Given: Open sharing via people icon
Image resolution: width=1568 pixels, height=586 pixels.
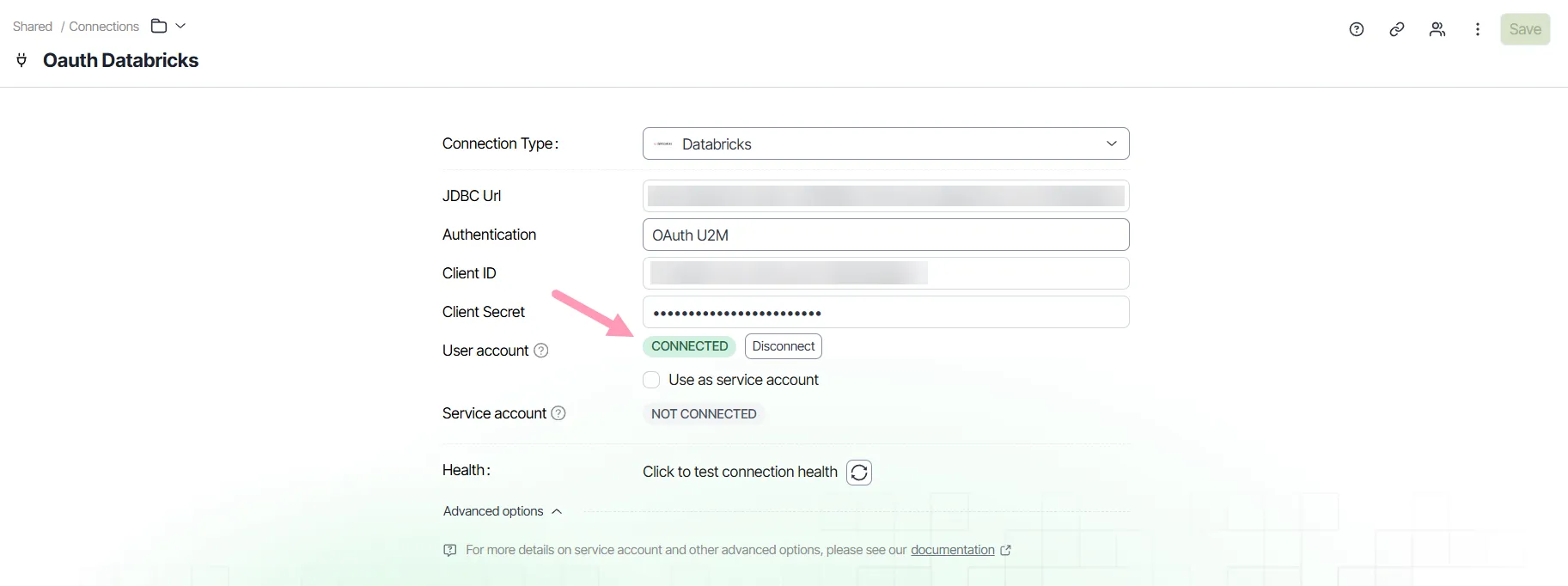Looking at the screenshot, I should [1437, 29].
